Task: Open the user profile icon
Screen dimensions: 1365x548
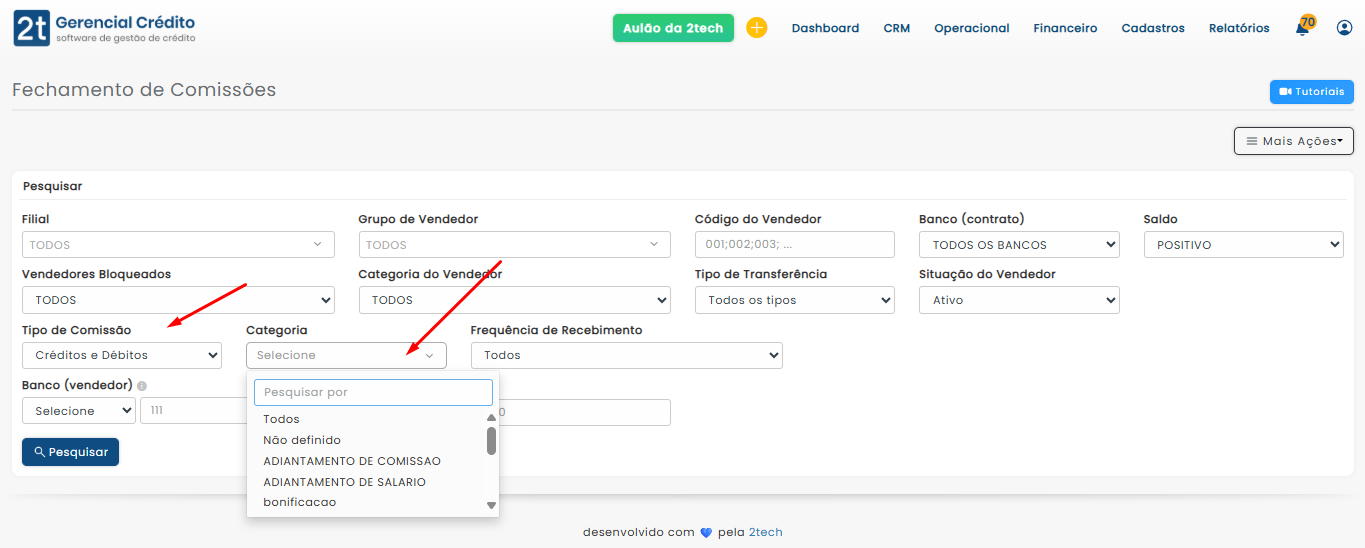Action: (x=1344, y=28)
